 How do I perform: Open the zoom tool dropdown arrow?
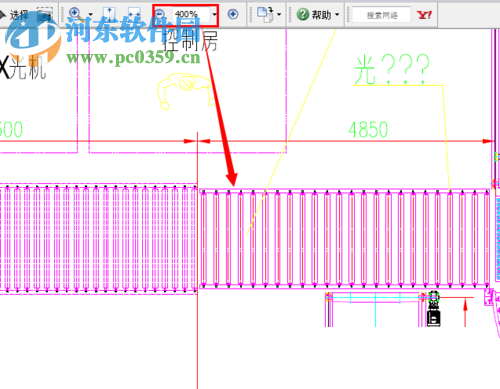tap(90, 15)
